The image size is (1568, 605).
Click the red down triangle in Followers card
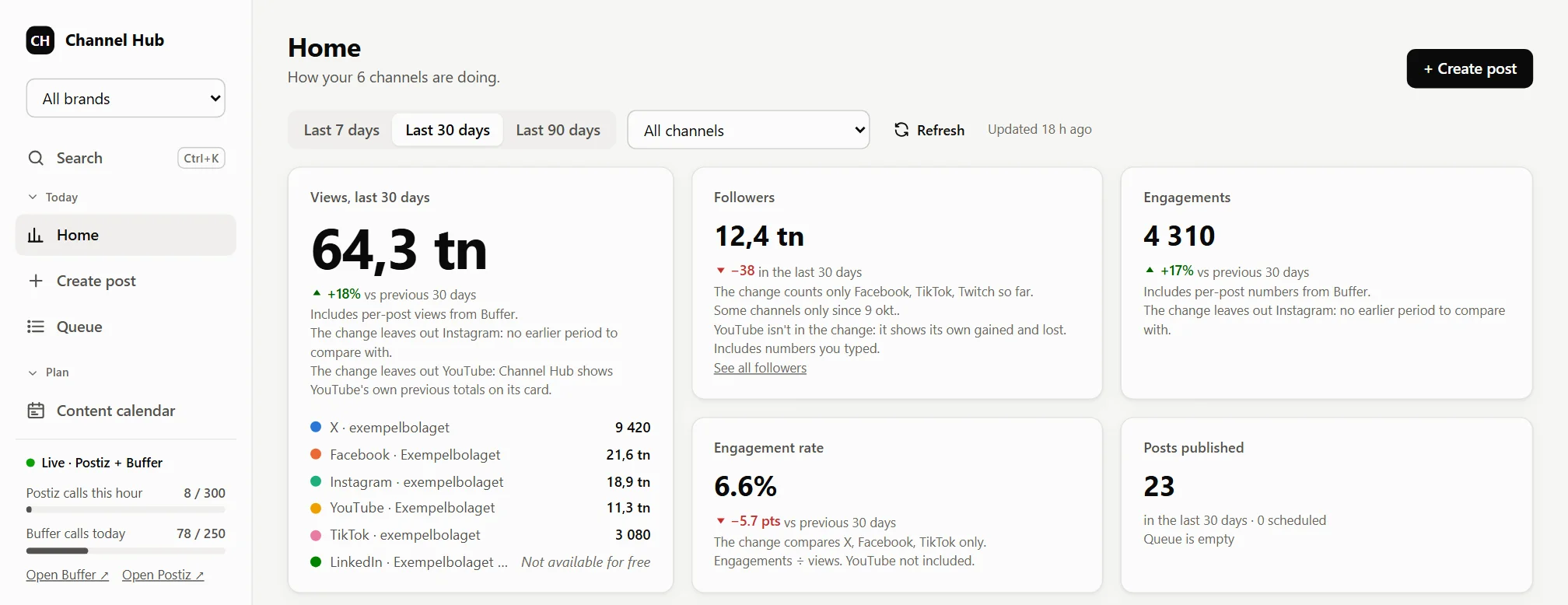coord(720,271)
